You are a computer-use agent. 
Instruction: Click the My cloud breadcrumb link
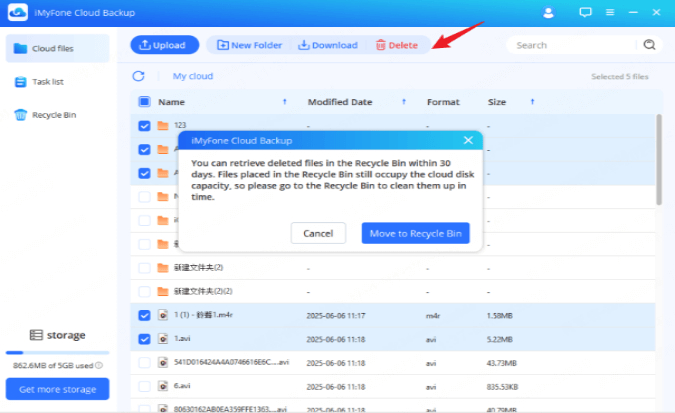[193, 76]
